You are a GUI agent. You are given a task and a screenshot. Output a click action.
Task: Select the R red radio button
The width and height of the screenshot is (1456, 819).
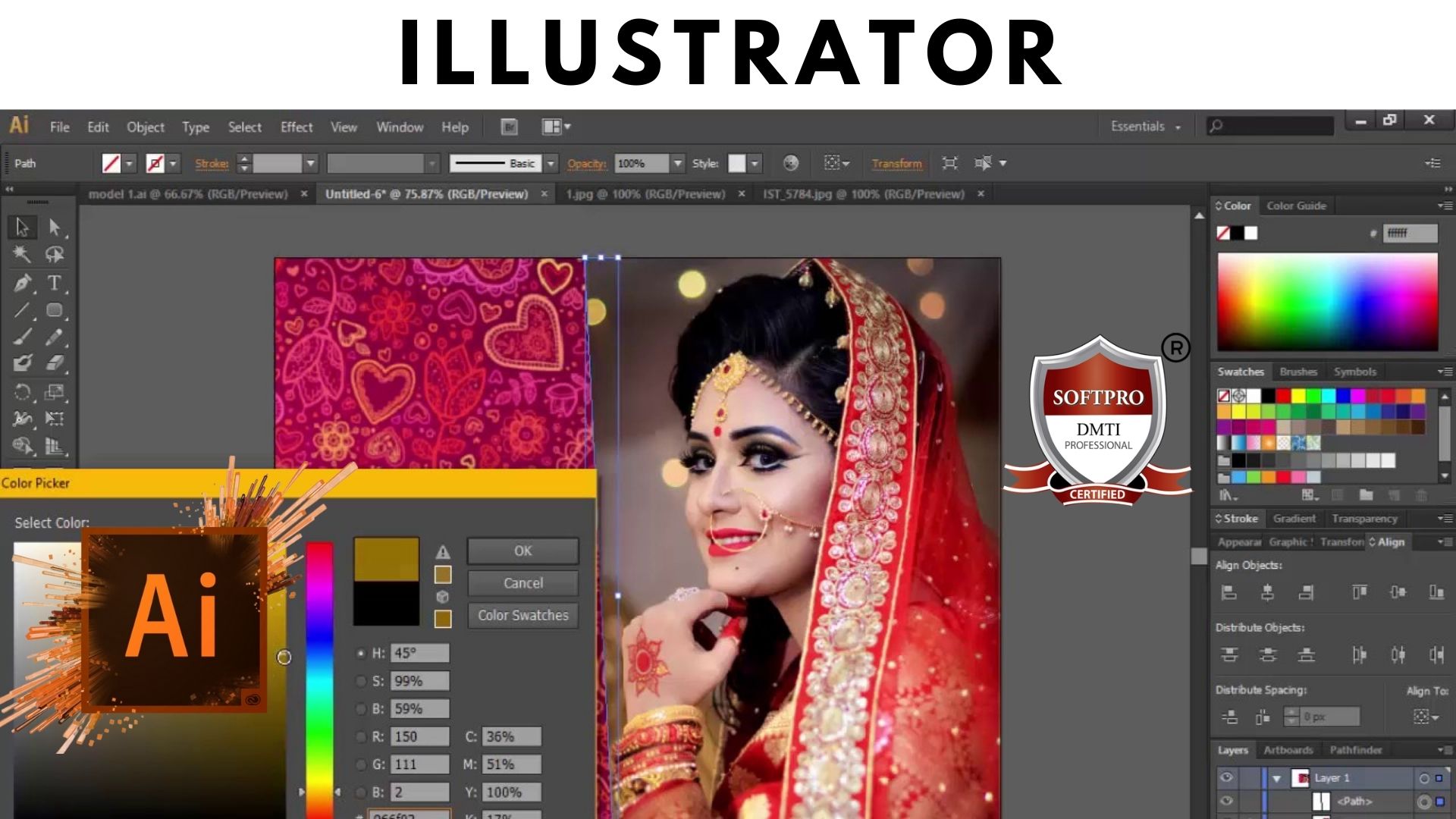tap(361, 736)
